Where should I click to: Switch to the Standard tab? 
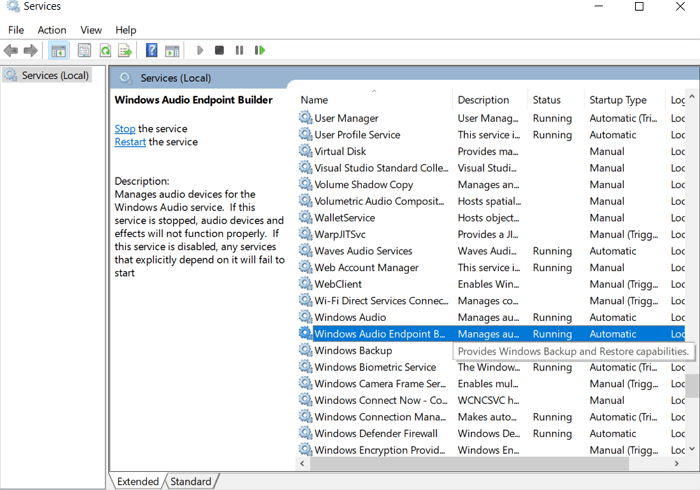pyautogui.click(x=191, y=481)
